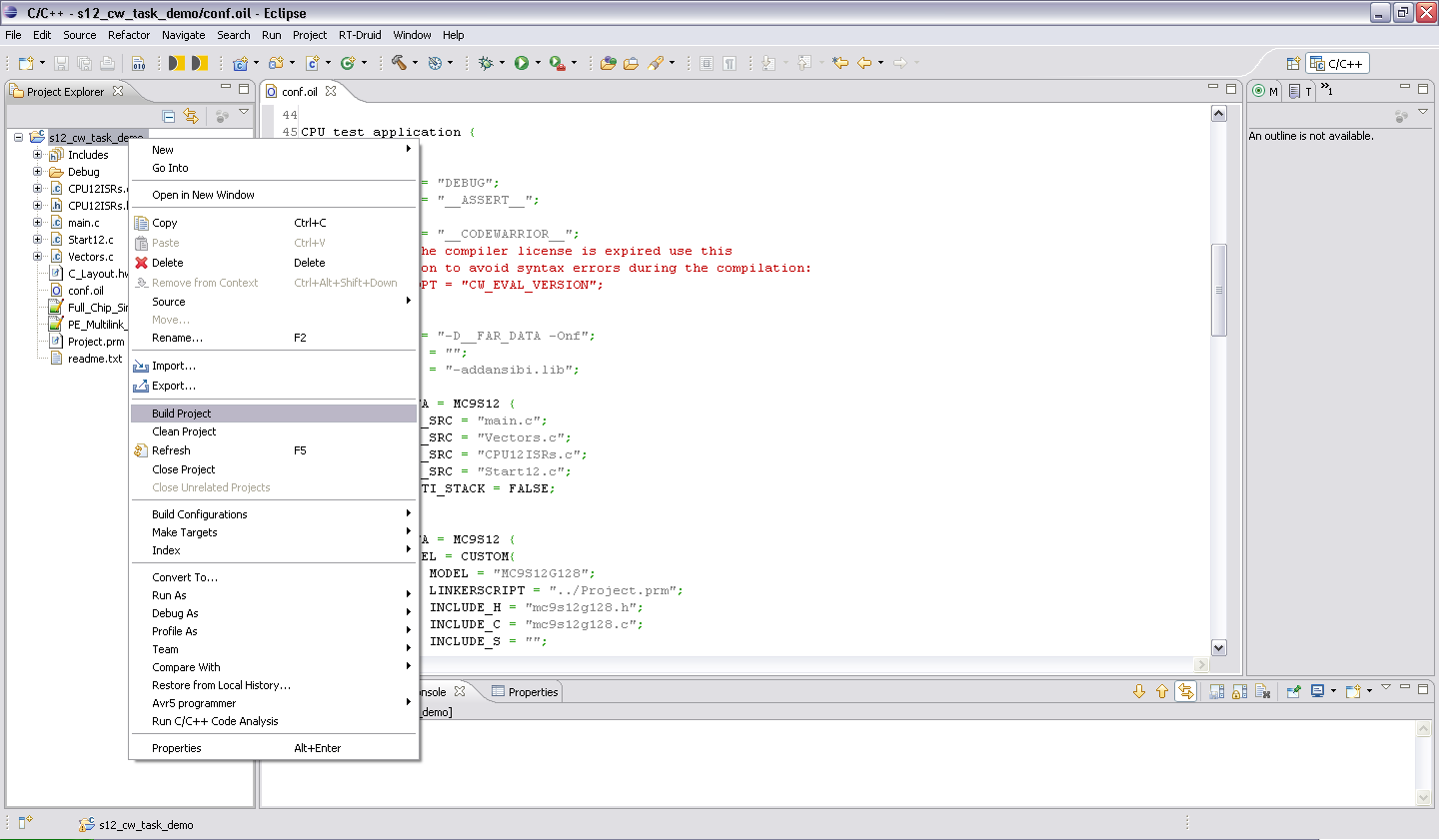Click the External Tools run icon
Image resolution: width=1439 pixels, height=840 pixels.
[558, 63]
